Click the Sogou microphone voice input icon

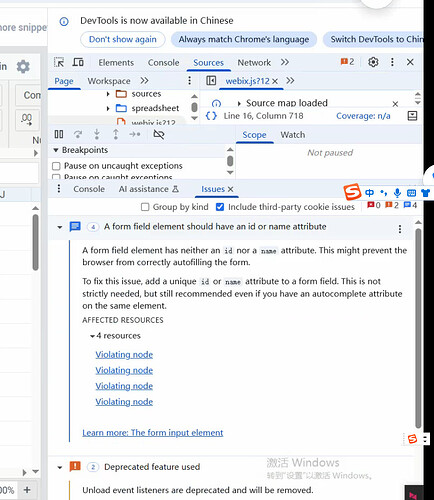397,193
